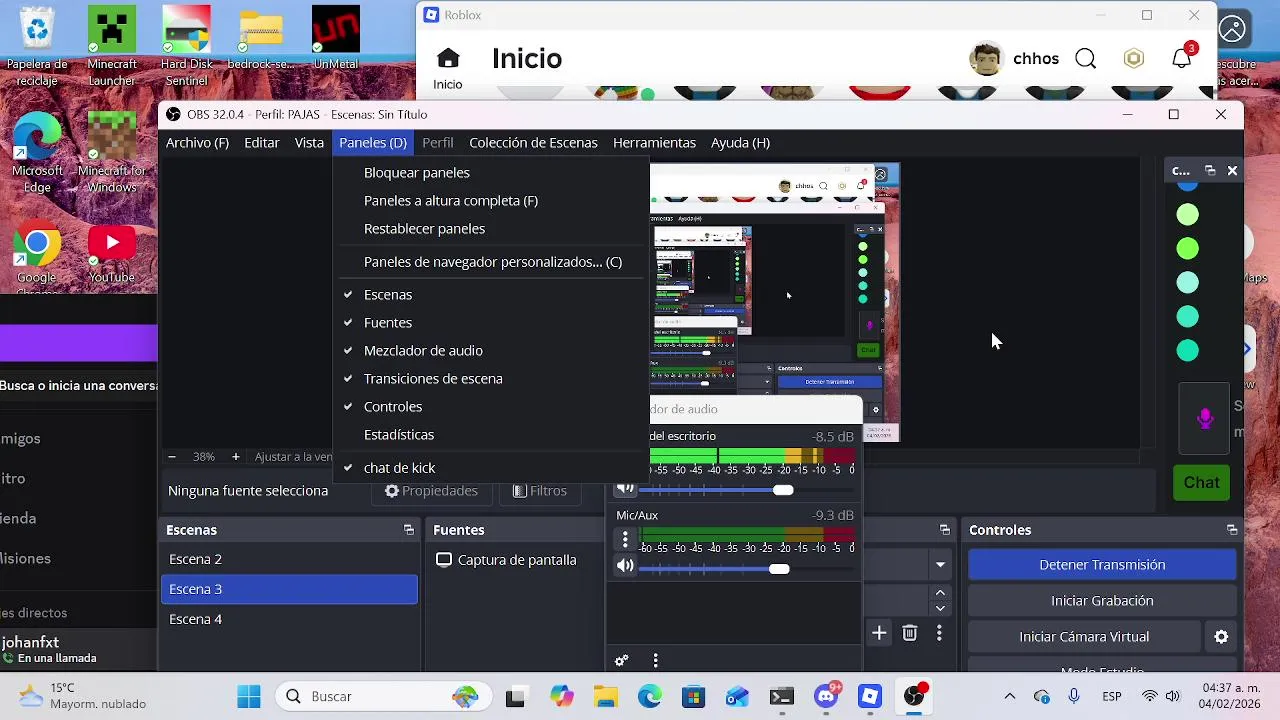
Task: Open Hard Disk Sentinel desktop icon
Action: point(186,46)
